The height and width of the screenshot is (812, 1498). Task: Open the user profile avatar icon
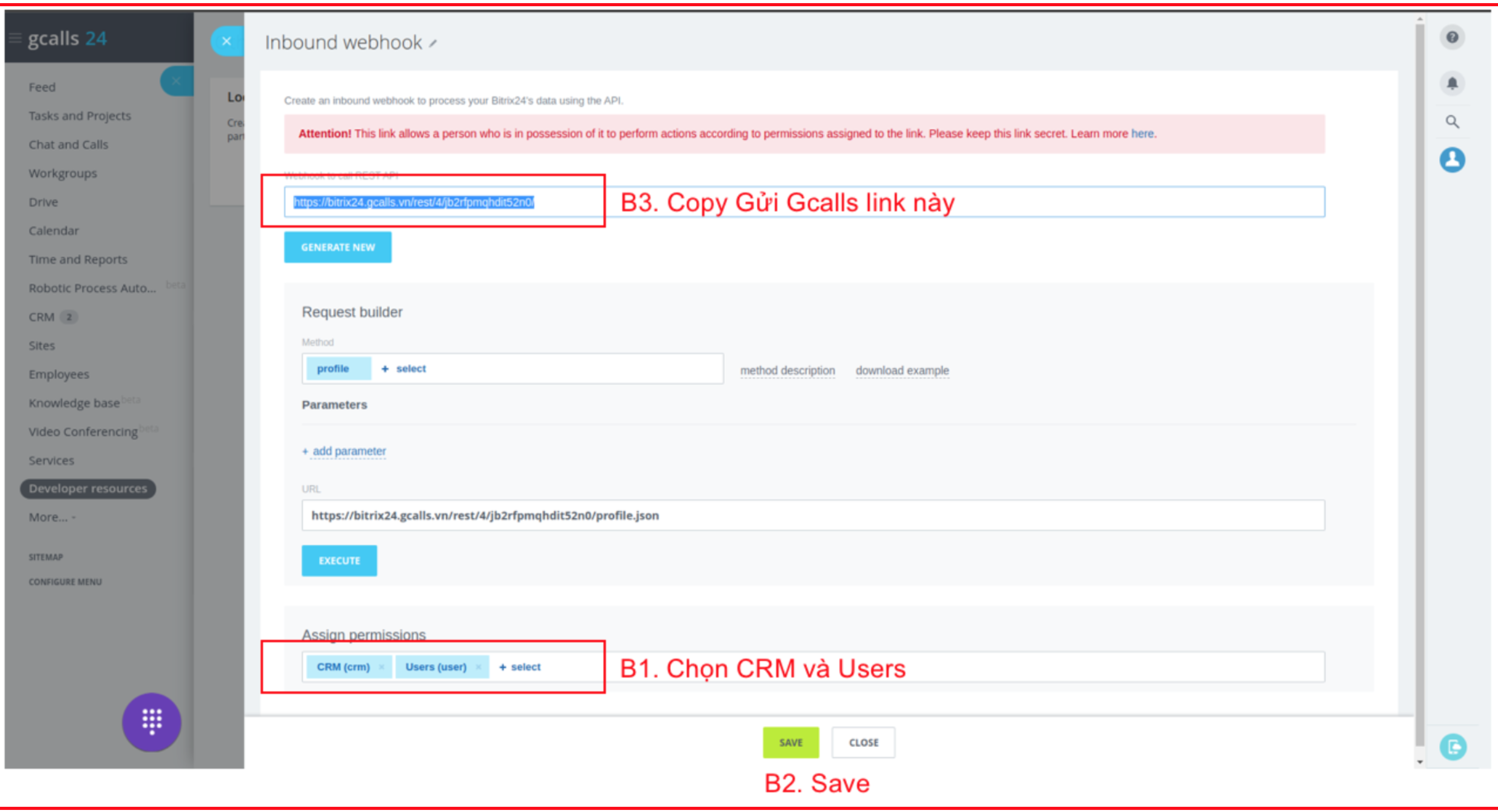pyautogui.click(x=1452, y=160)
